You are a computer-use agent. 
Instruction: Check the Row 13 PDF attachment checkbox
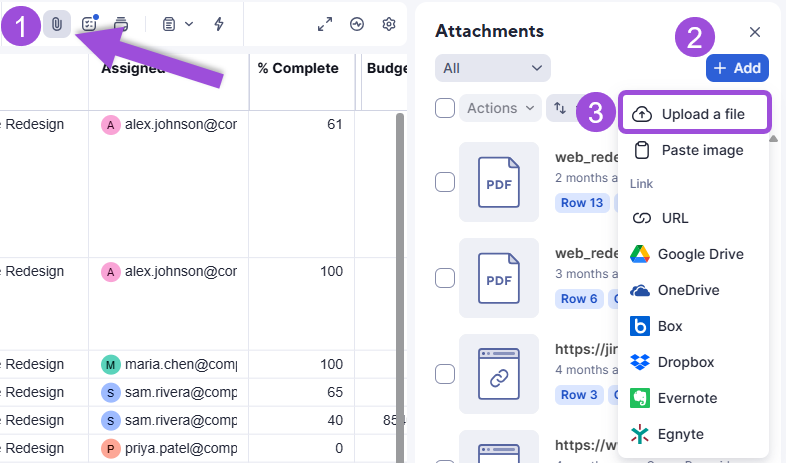pos(445,182)
